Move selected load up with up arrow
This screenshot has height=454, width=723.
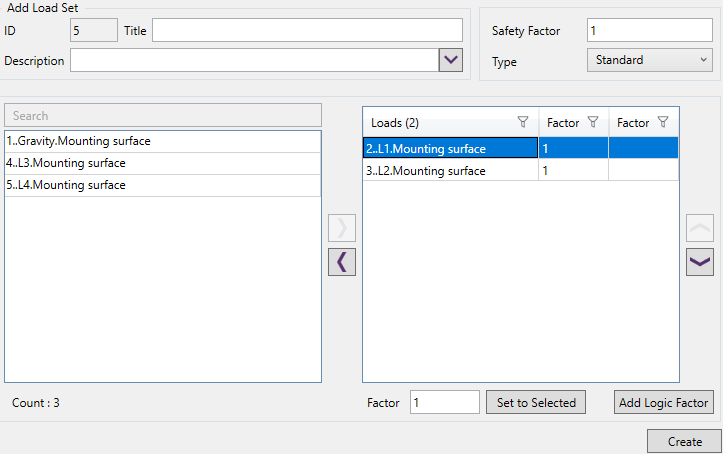(700, 228)
